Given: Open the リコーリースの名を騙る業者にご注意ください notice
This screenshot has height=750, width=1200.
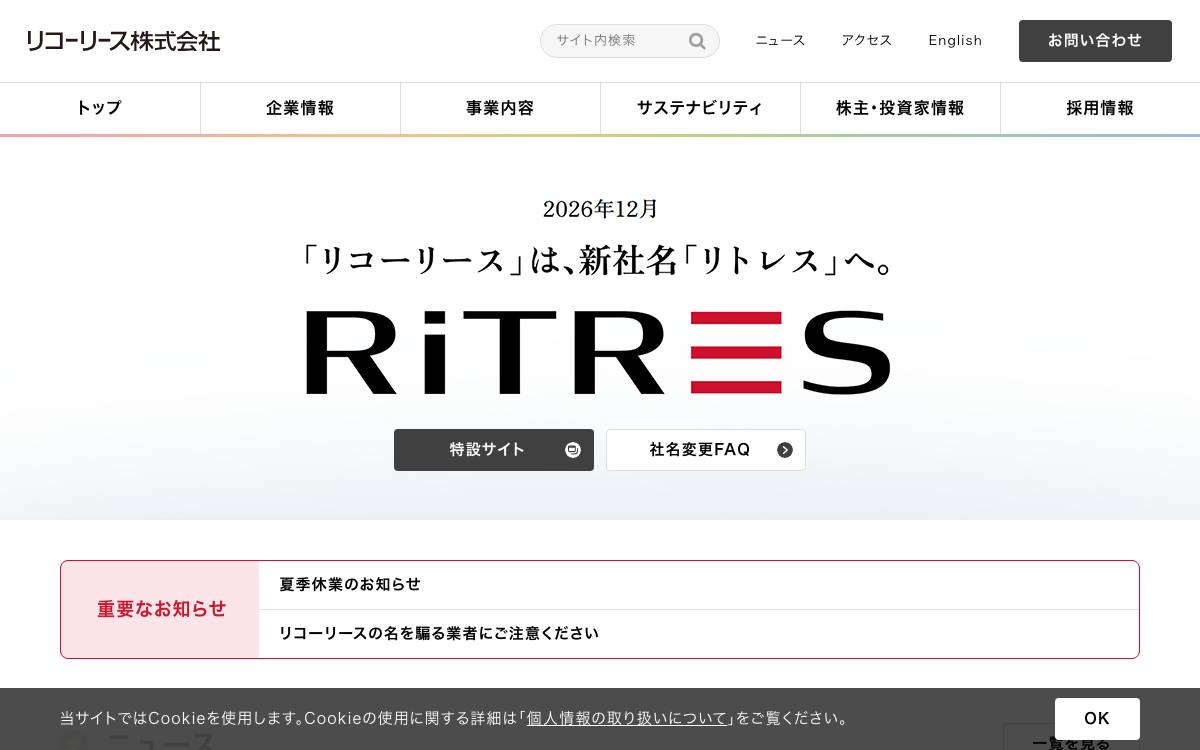Looking at the screenshot, I should click(698, 634).
